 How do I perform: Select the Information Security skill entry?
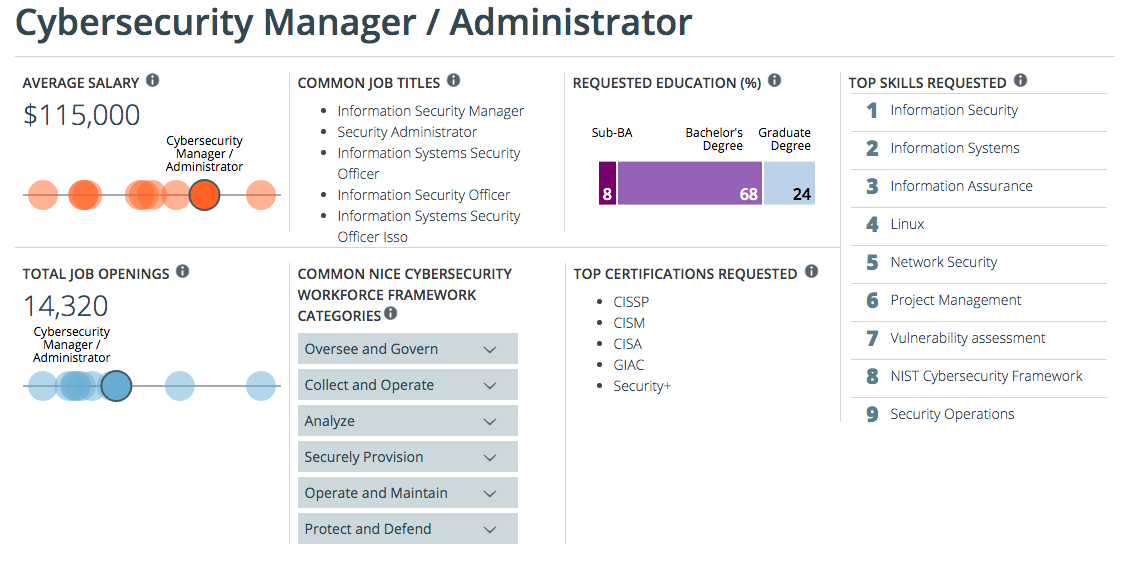954,110
